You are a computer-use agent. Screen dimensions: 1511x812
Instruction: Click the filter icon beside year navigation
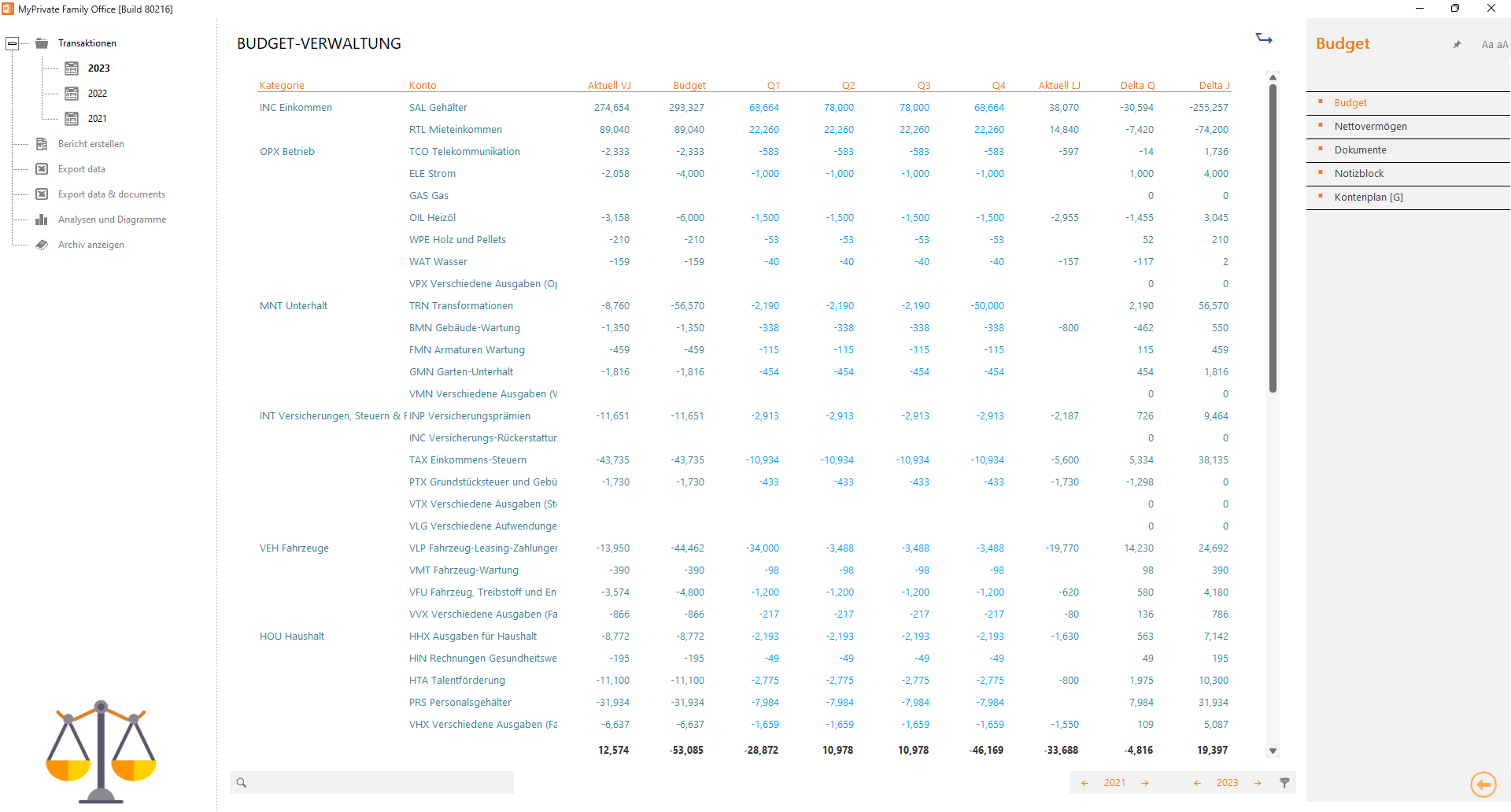[x=1284, y=782]
